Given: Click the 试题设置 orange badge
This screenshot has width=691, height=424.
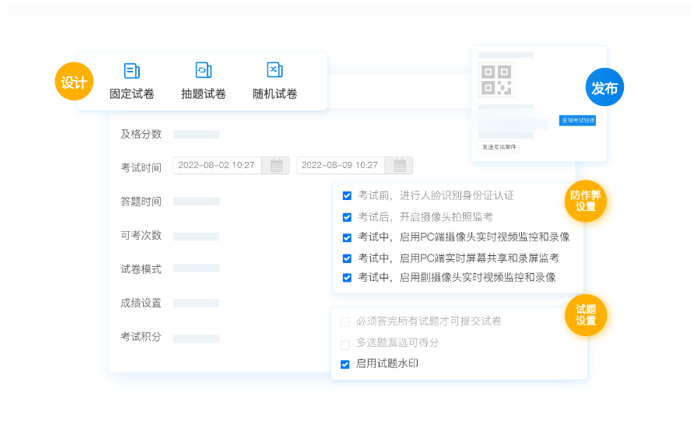Looking at the screenshot, I should click(585, 314).
